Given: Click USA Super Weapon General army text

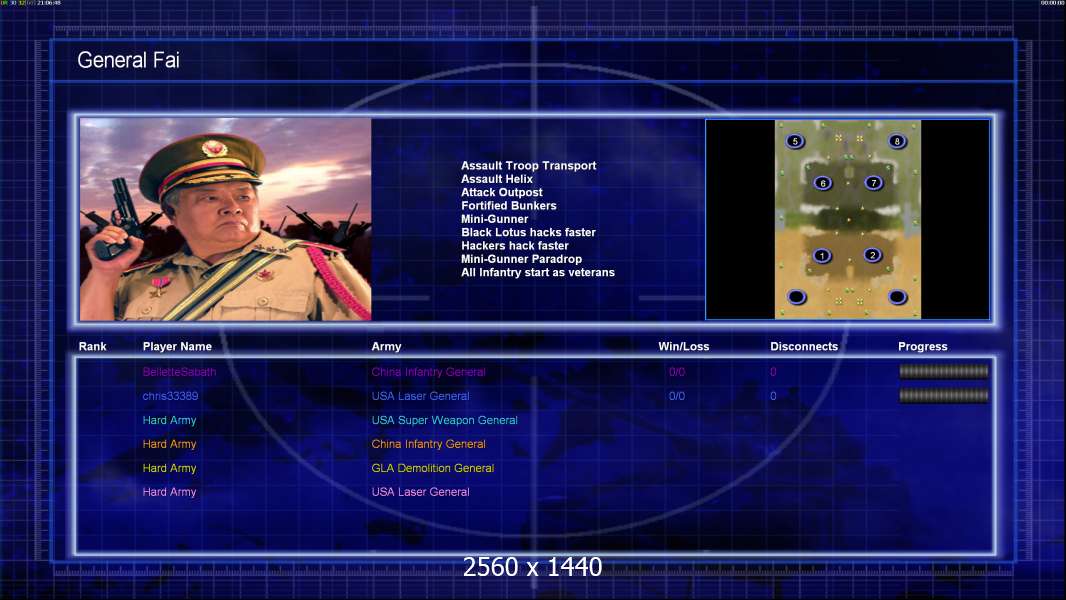Looking at the screenshot, I should [x=445, y=420].
